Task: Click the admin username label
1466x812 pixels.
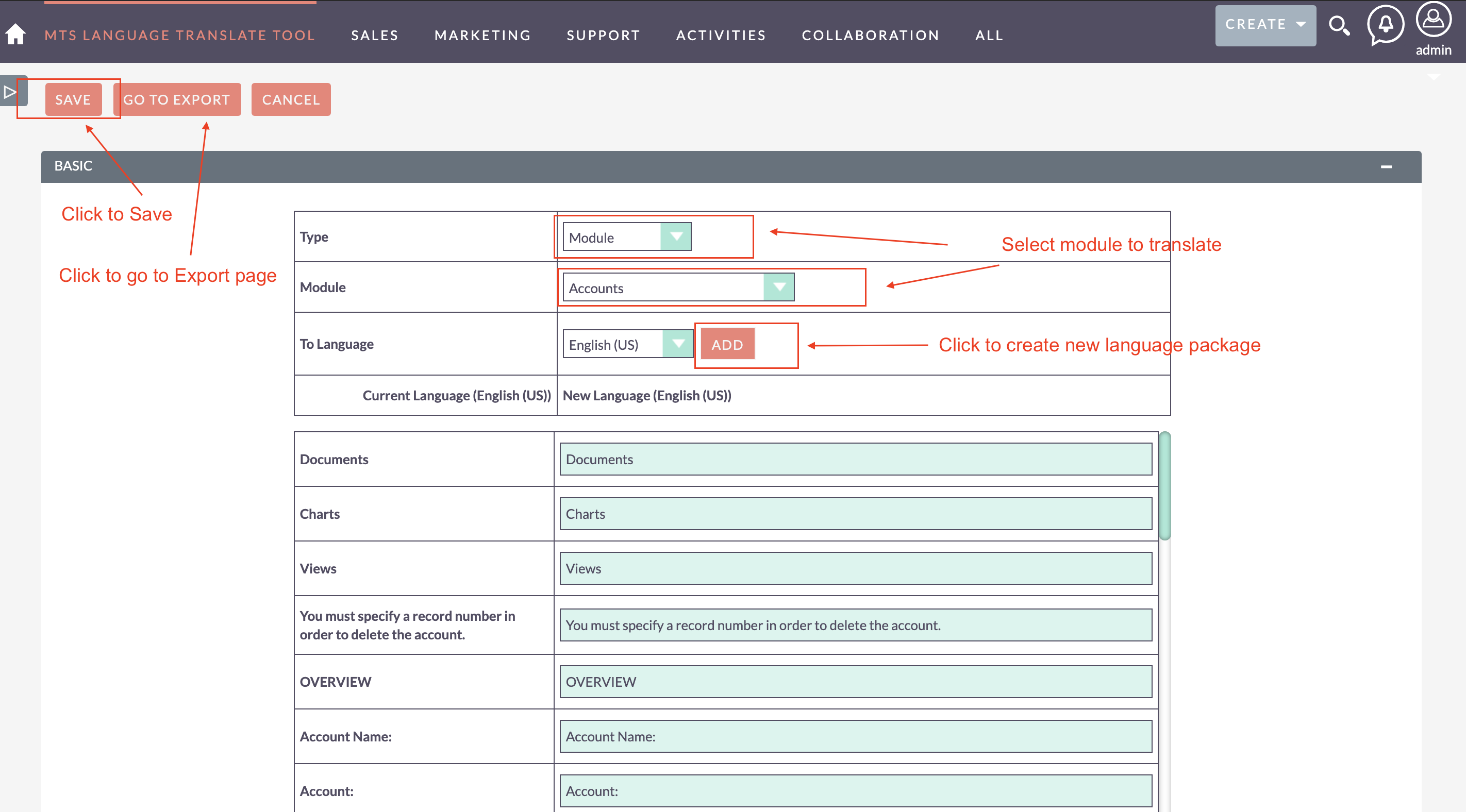Action: click(x=1433, y=50)
